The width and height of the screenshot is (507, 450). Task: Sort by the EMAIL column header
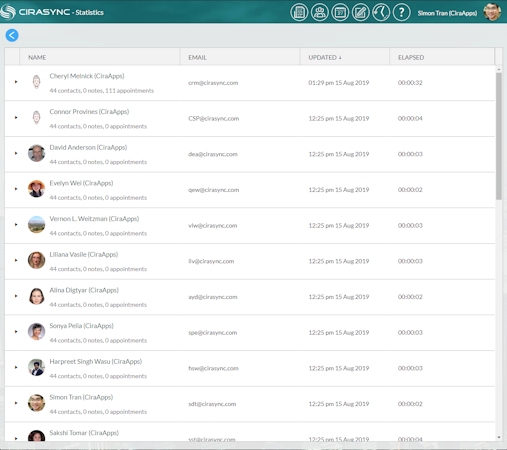240,57
